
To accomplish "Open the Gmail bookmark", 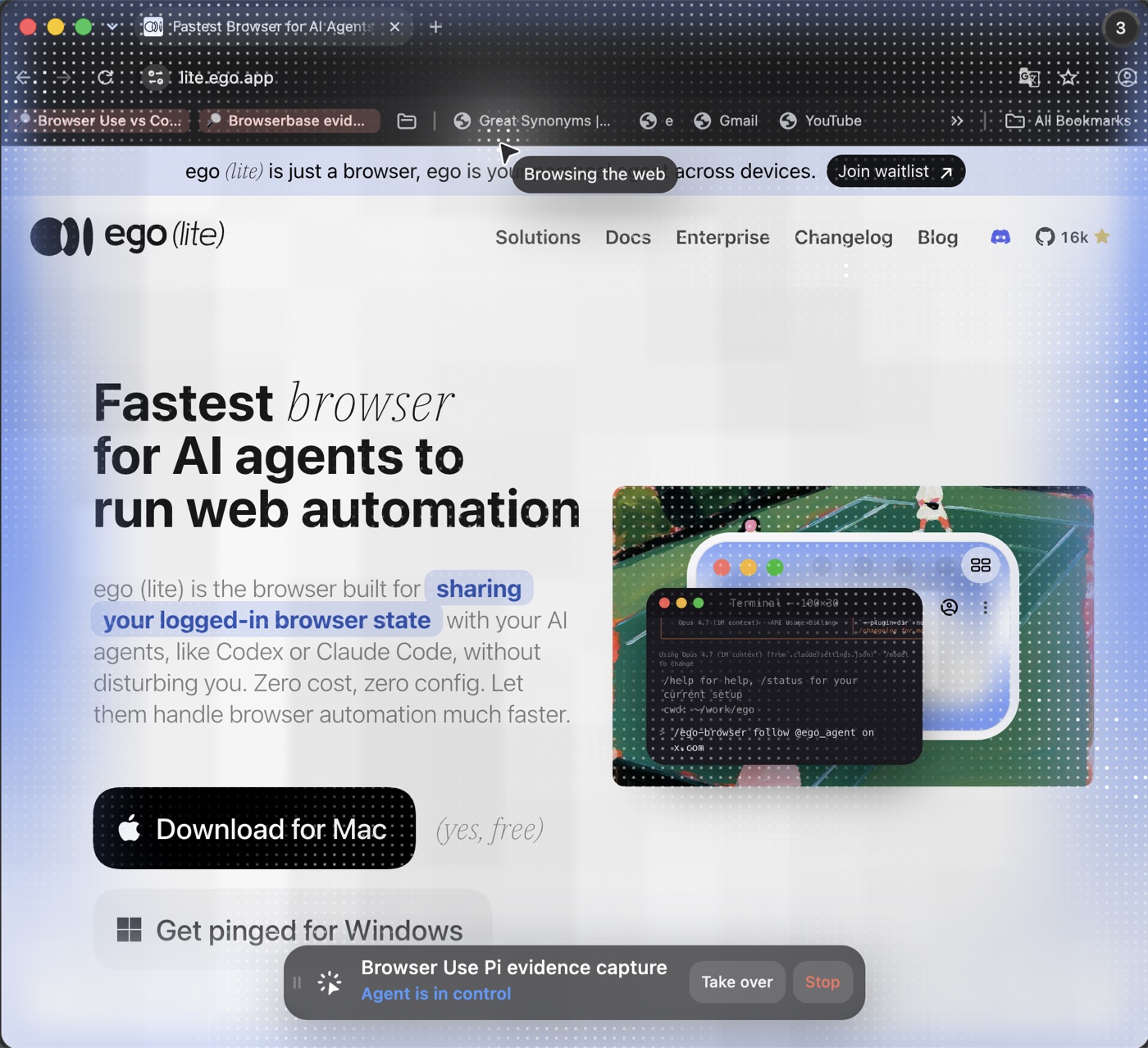I will coord(726,121).
